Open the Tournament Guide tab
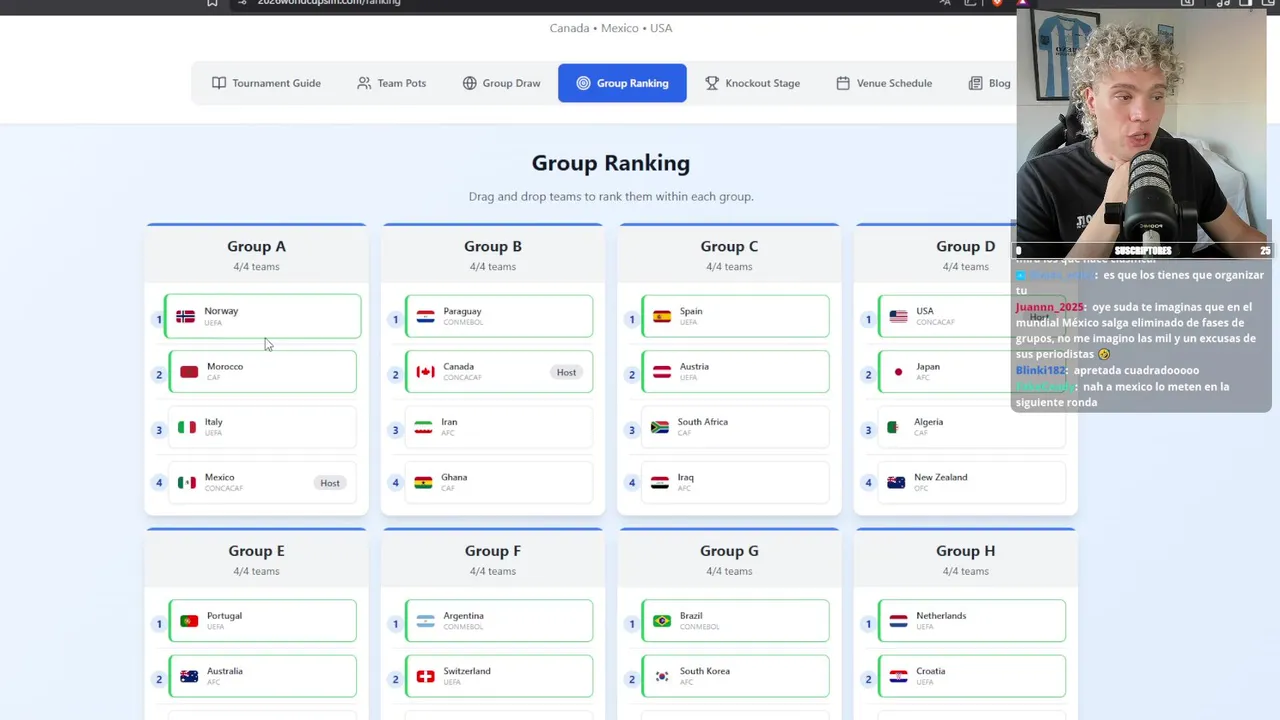1280x720 pixels. (266, 83)
